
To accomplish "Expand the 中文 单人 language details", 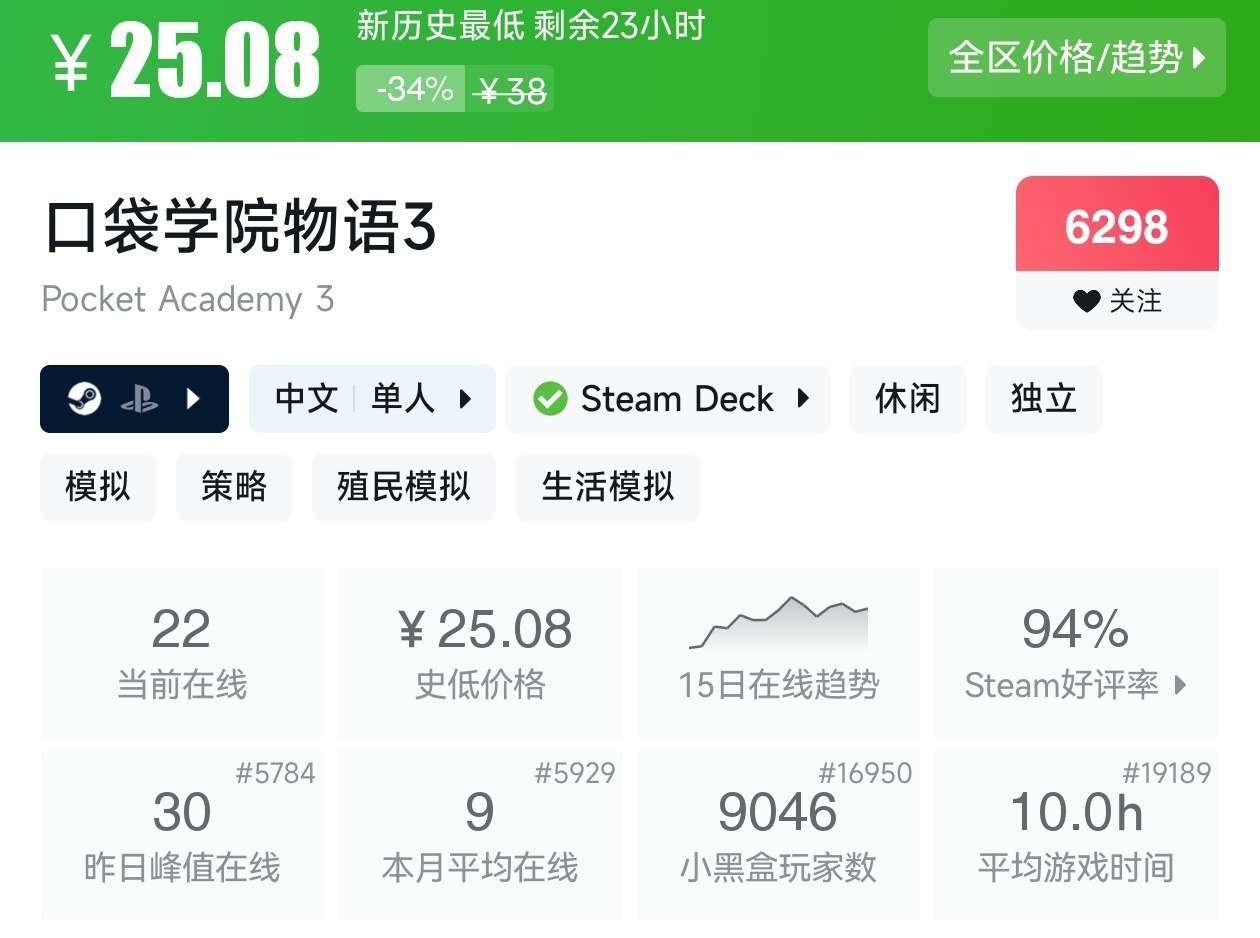I will 371,399.
